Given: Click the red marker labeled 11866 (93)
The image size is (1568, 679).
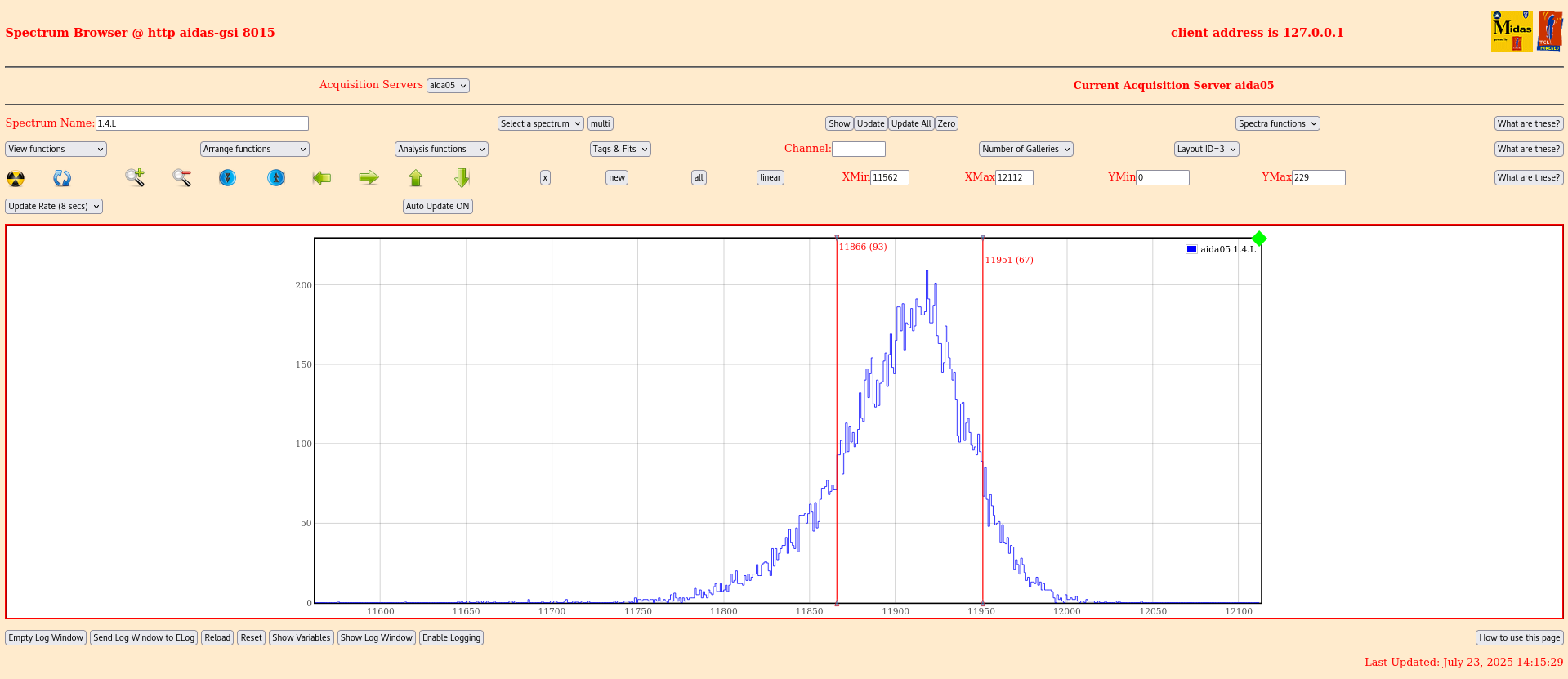Looking at the screenshot, I should (863, 247).
